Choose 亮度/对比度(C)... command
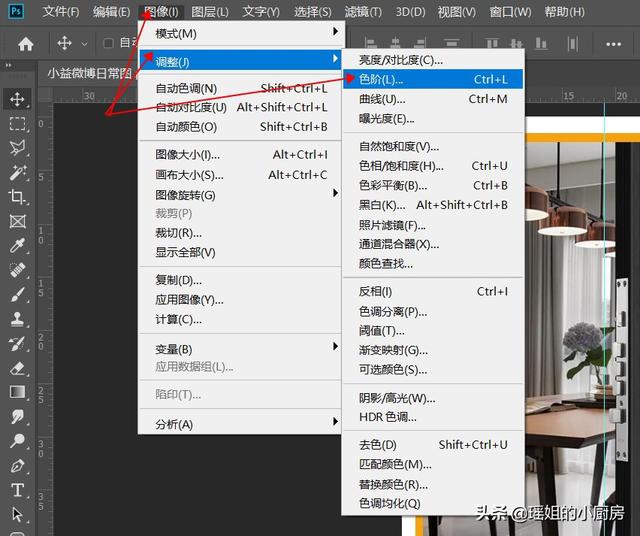Screen dimensions: 640x536 click(433, 60)
